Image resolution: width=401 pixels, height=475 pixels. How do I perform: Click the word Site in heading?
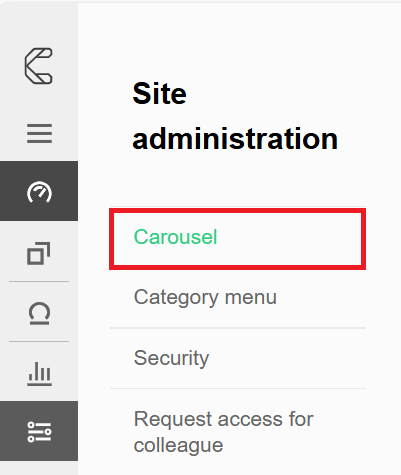pos(159,94)
